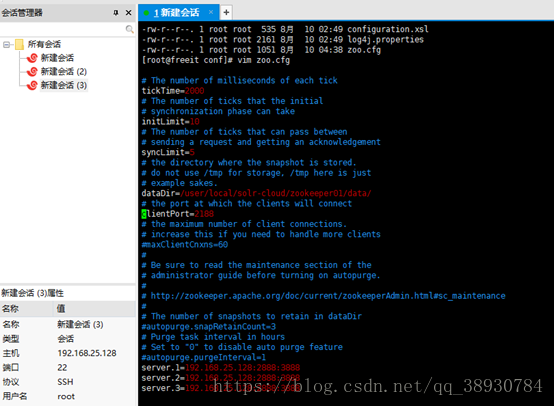This screenshot has width=554, height=406.
Task: Open the first 新建会话 tree entry
Action: (x=57, y=58)
